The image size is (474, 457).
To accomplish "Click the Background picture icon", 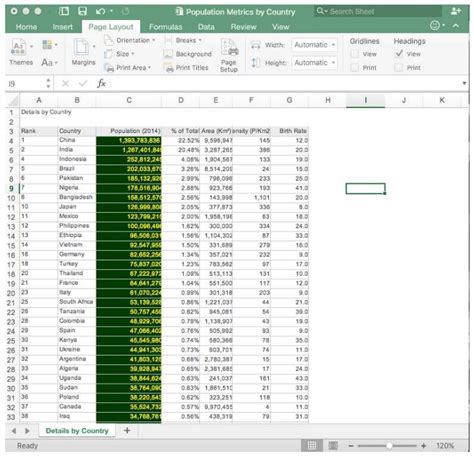I will (168, 54).
